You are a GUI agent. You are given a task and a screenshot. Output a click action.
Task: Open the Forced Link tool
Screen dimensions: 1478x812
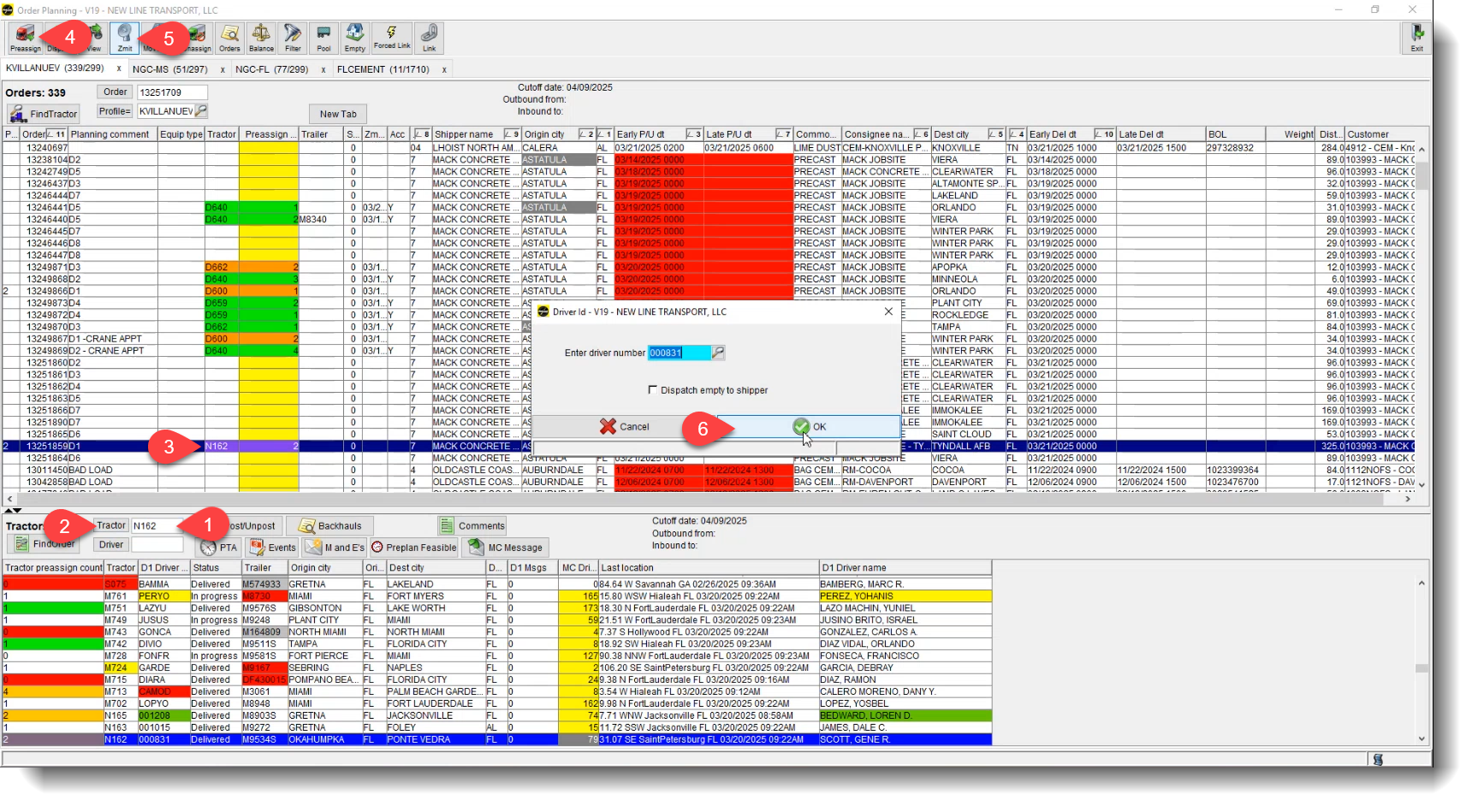tap(391, 38)
